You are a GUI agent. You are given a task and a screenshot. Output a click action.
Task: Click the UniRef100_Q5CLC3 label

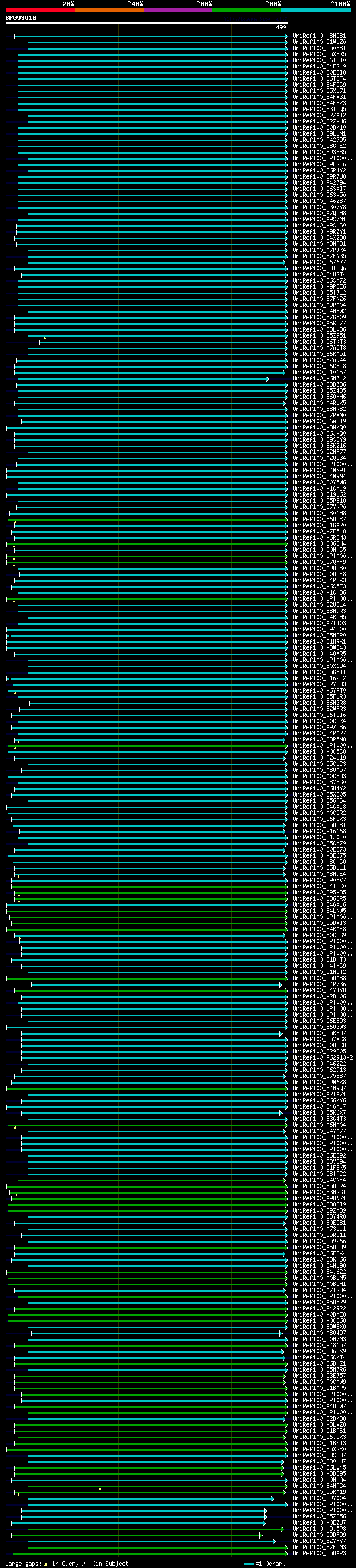pos(319,764)
